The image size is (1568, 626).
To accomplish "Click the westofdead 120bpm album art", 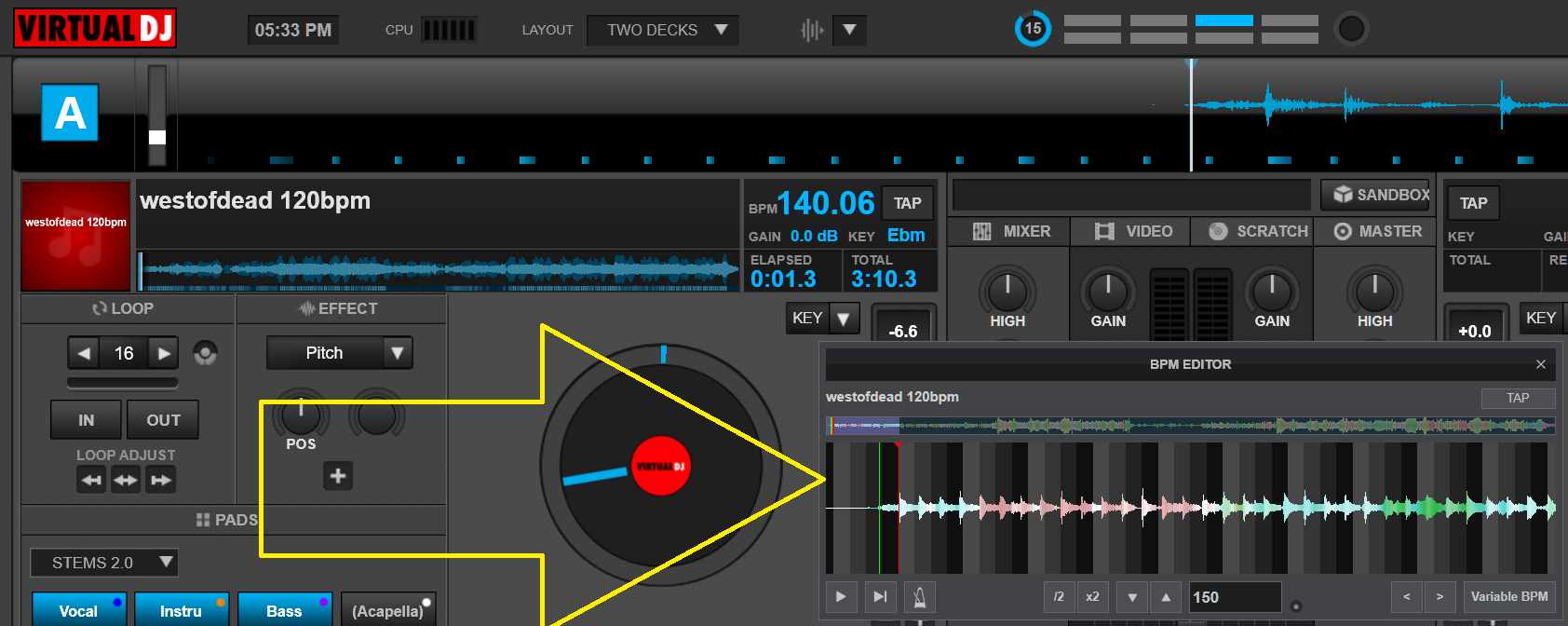I will pos(76,236).
